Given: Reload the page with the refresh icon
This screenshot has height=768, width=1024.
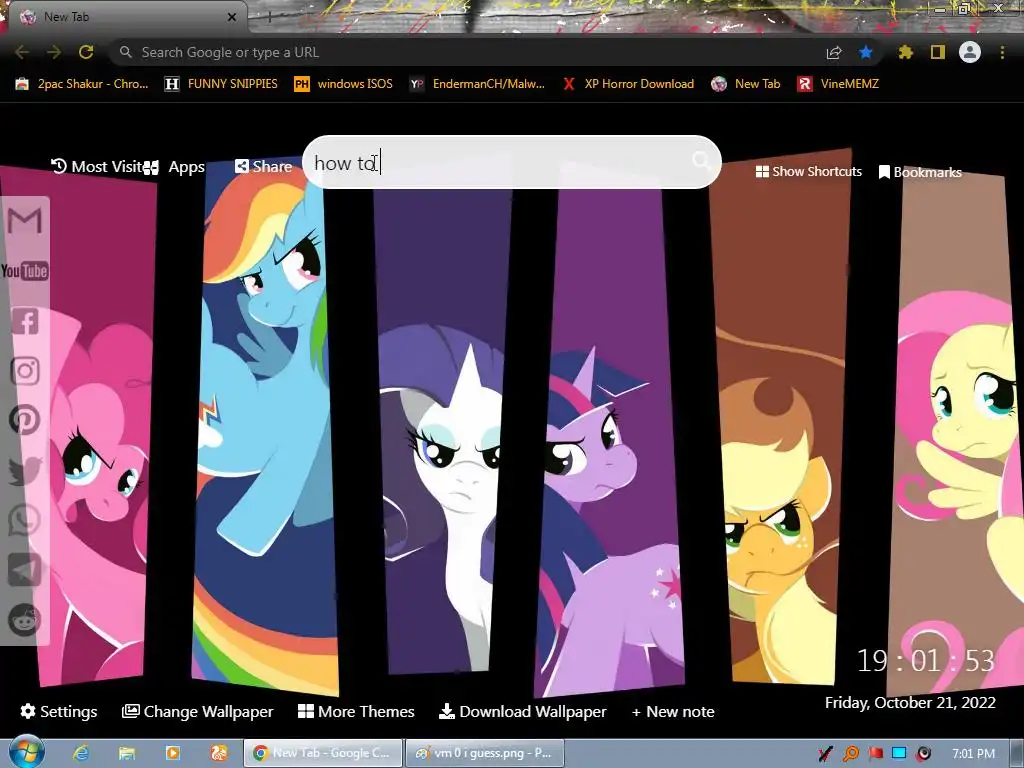Looking at the screenshot, I should coord(86,52).
